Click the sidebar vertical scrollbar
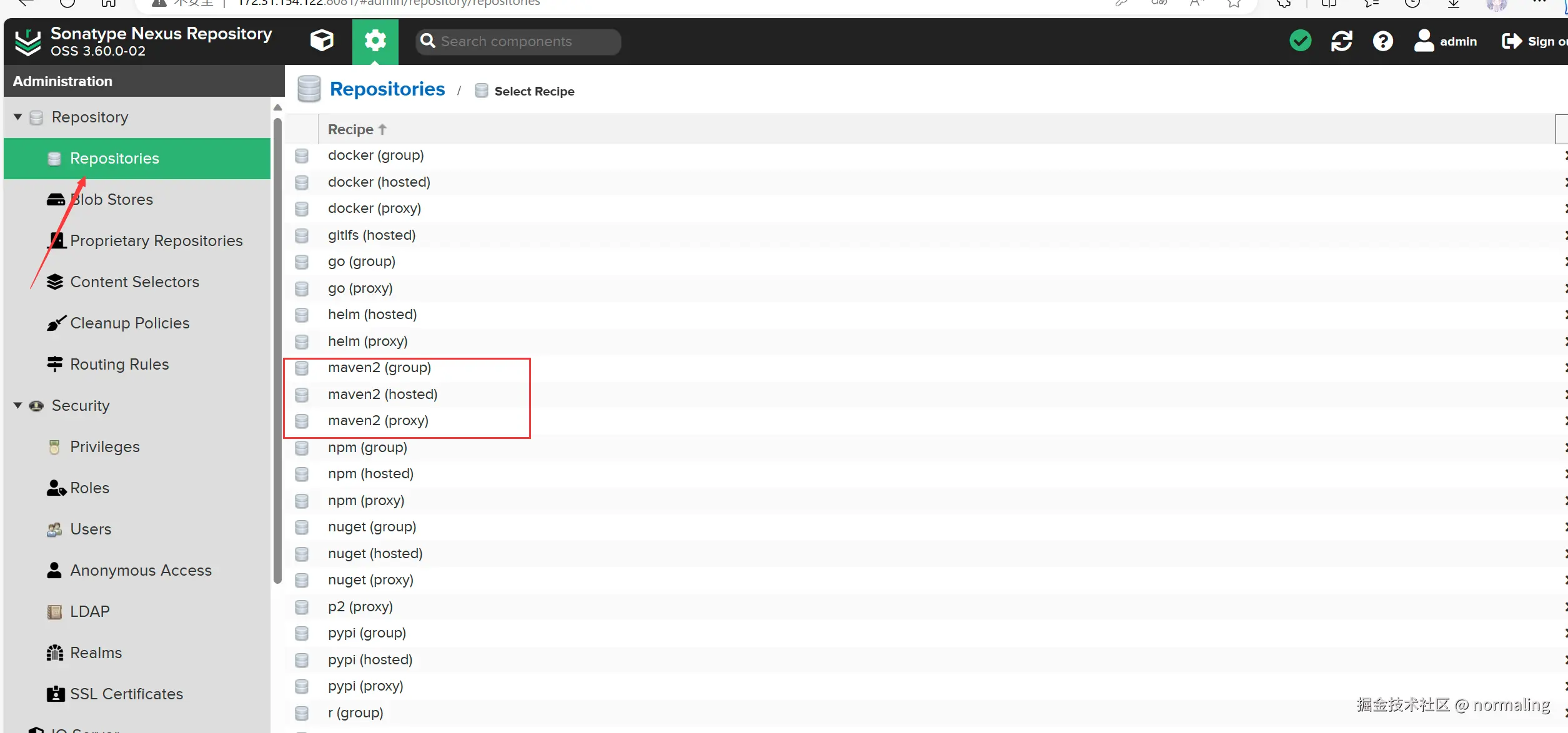Image resolution: width=1568 pixels, height=733 pixels. click(x=277, y=350)
